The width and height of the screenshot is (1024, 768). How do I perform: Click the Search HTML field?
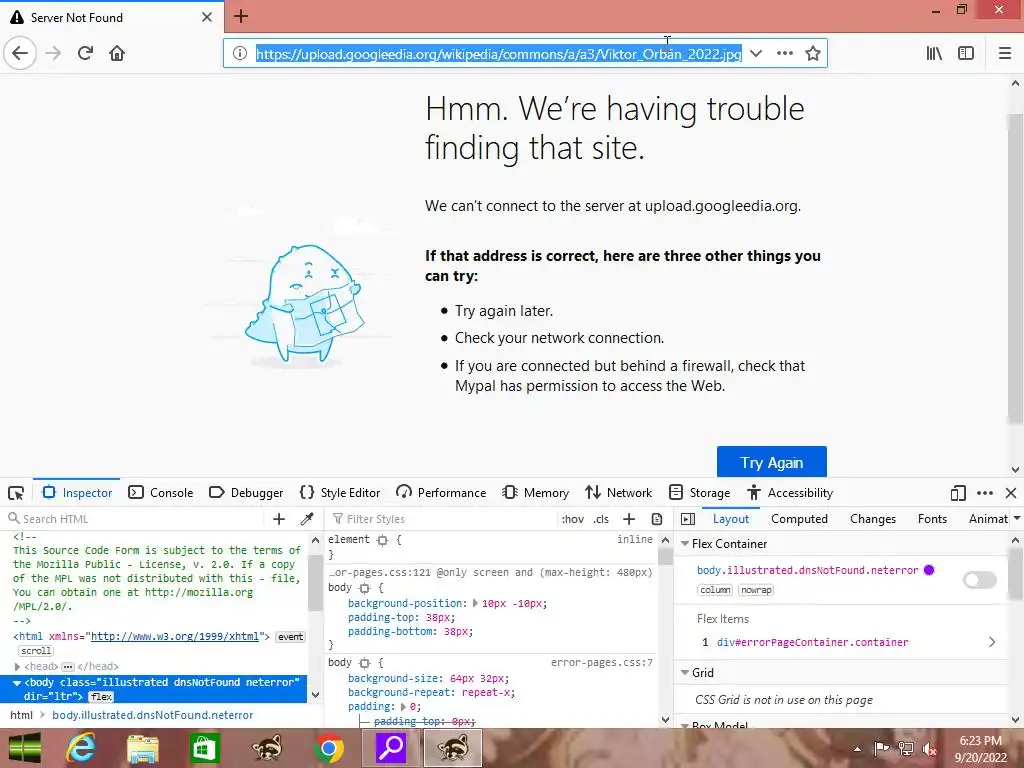click(x=140, y=519)
